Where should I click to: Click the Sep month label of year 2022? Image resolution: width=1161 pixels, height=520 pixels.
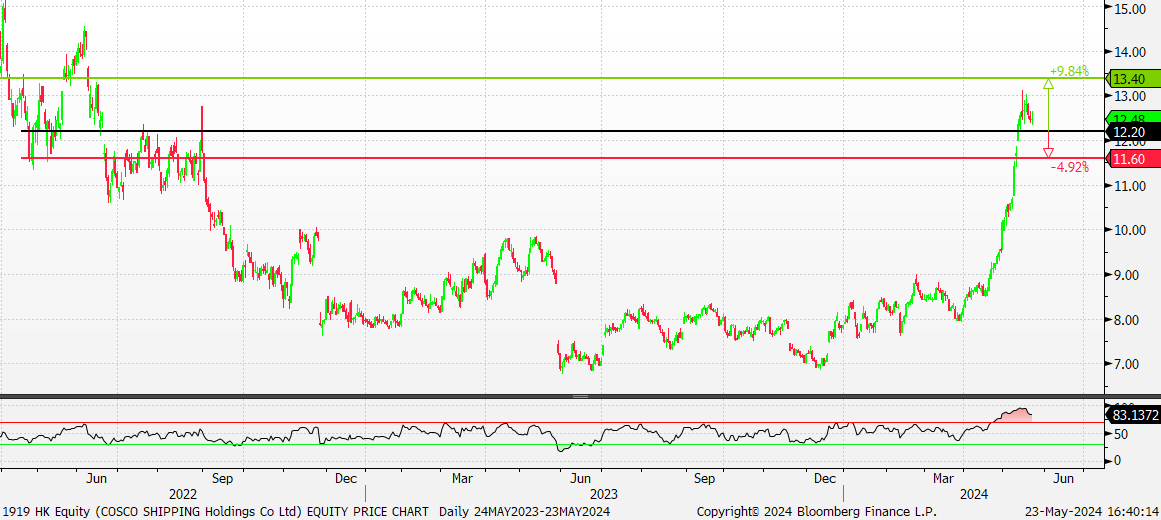point(222,479)
